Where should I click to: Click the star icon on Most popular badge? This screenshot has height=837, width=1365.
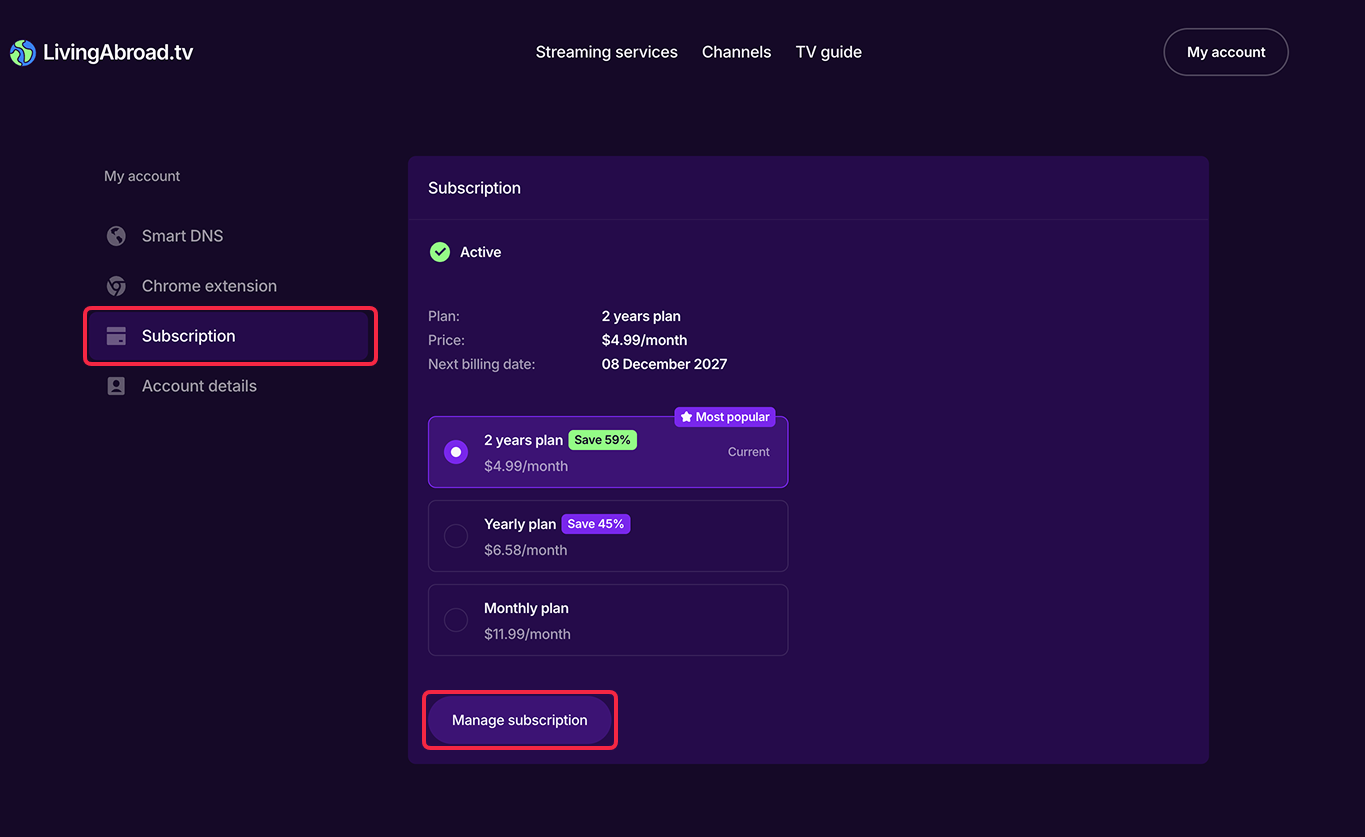click(686, 417)
